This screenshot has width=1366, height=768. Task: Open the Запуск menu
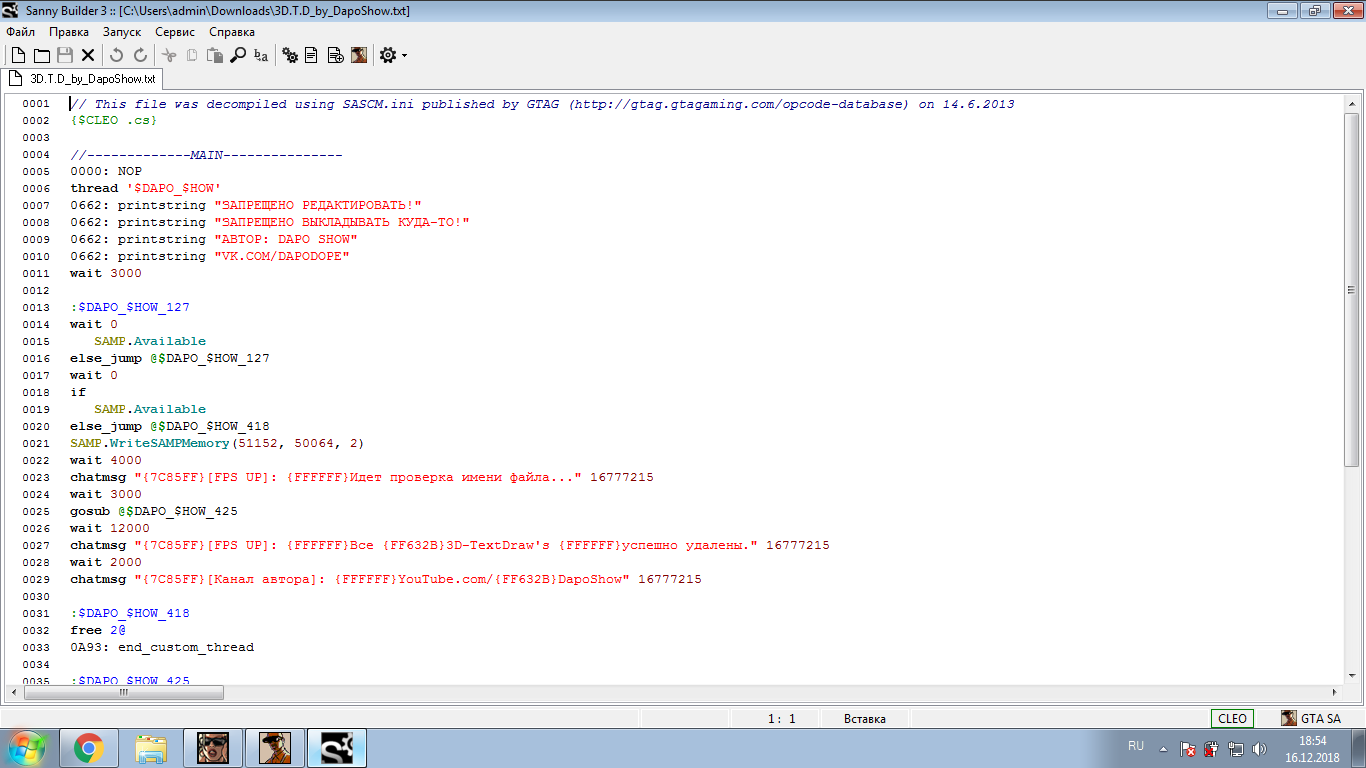(x=122, y=32)
